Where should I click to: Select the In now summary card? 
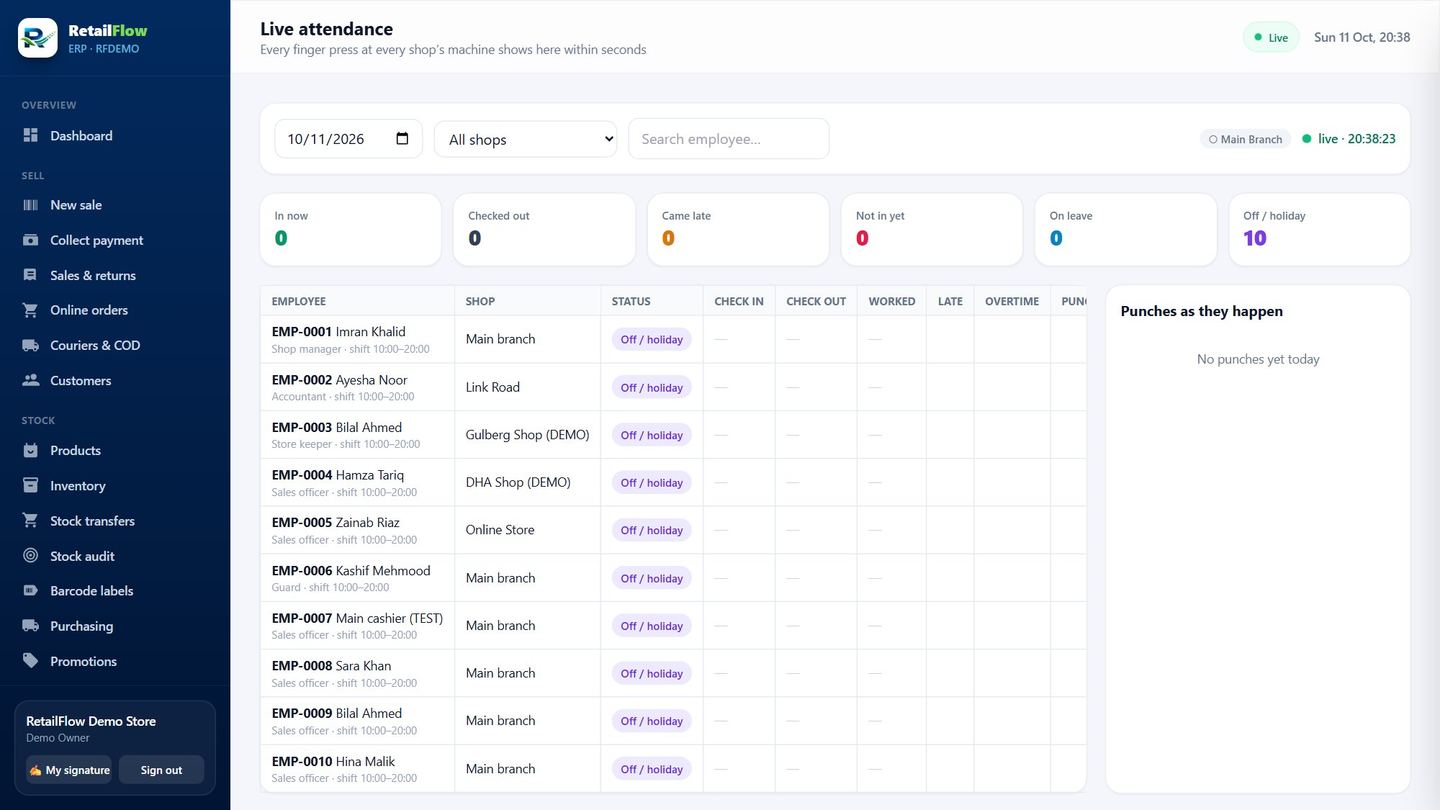[350, 230]
